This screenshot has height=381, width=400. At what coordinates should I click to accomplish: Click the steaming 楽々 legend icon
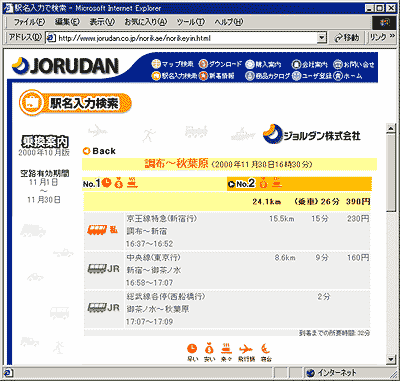click(x=227, y=349)
